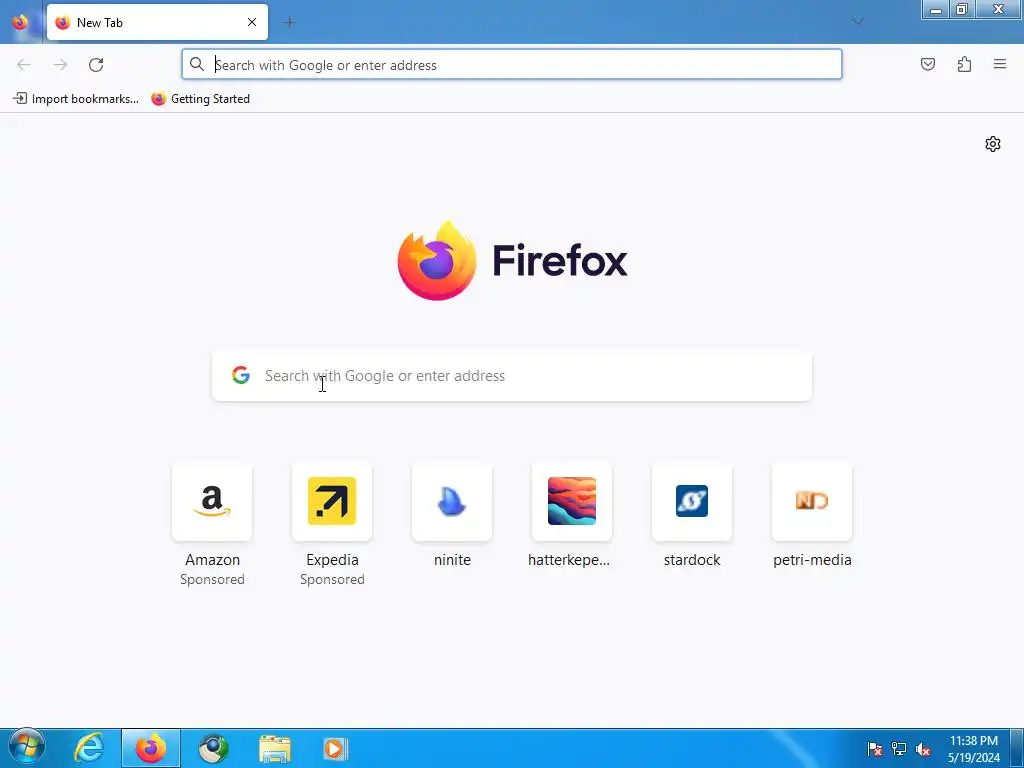Launch Internet Explorer from taskbar

point(89,748)
